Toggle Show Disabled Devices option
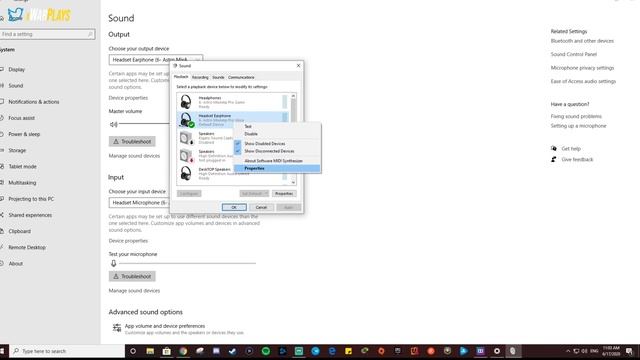 click(264, 144)
